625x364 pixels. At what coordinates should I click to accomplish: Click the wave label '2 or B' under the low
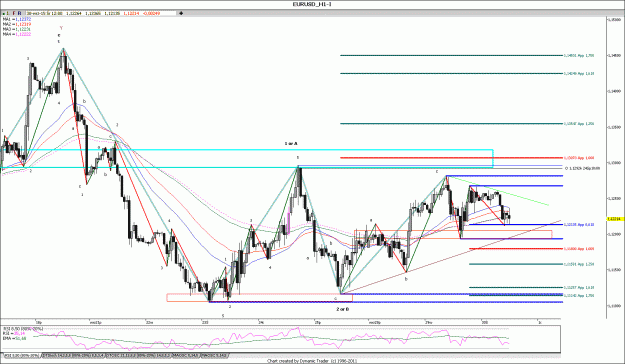342,309
